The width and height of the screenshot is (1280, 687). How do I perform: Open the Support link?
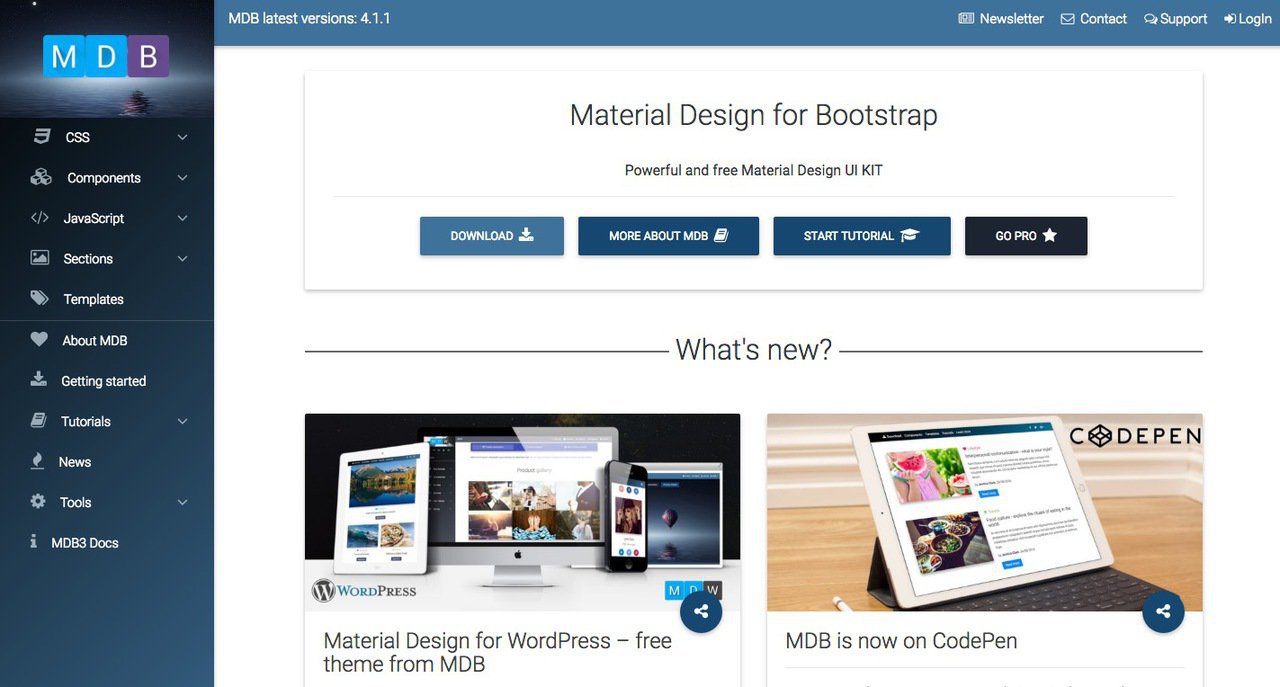click(x=1176, y=19)
